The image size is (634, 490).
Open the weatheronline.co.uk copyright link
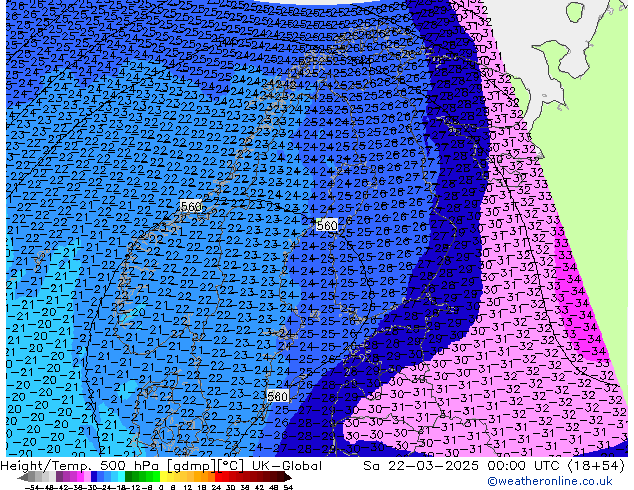[x=550, y=481]
